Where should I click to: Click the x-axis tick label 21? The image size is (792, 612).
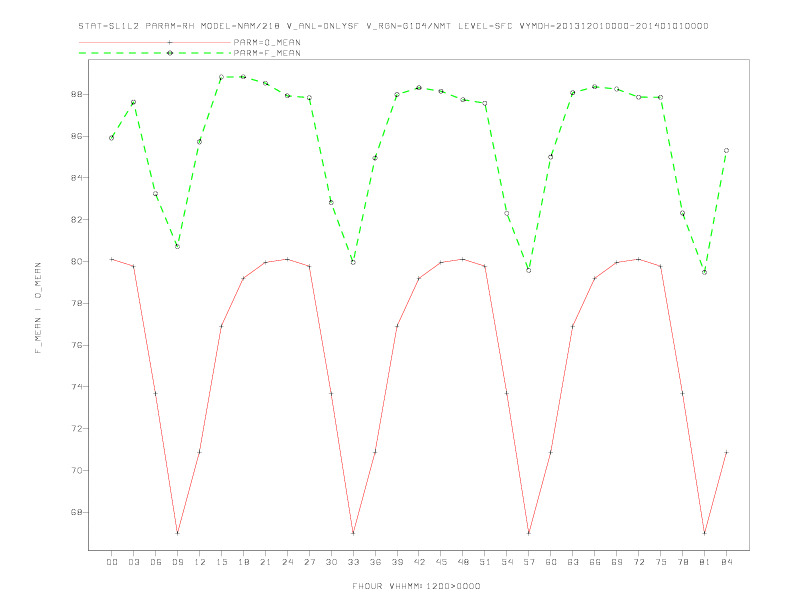pos(265,562)
